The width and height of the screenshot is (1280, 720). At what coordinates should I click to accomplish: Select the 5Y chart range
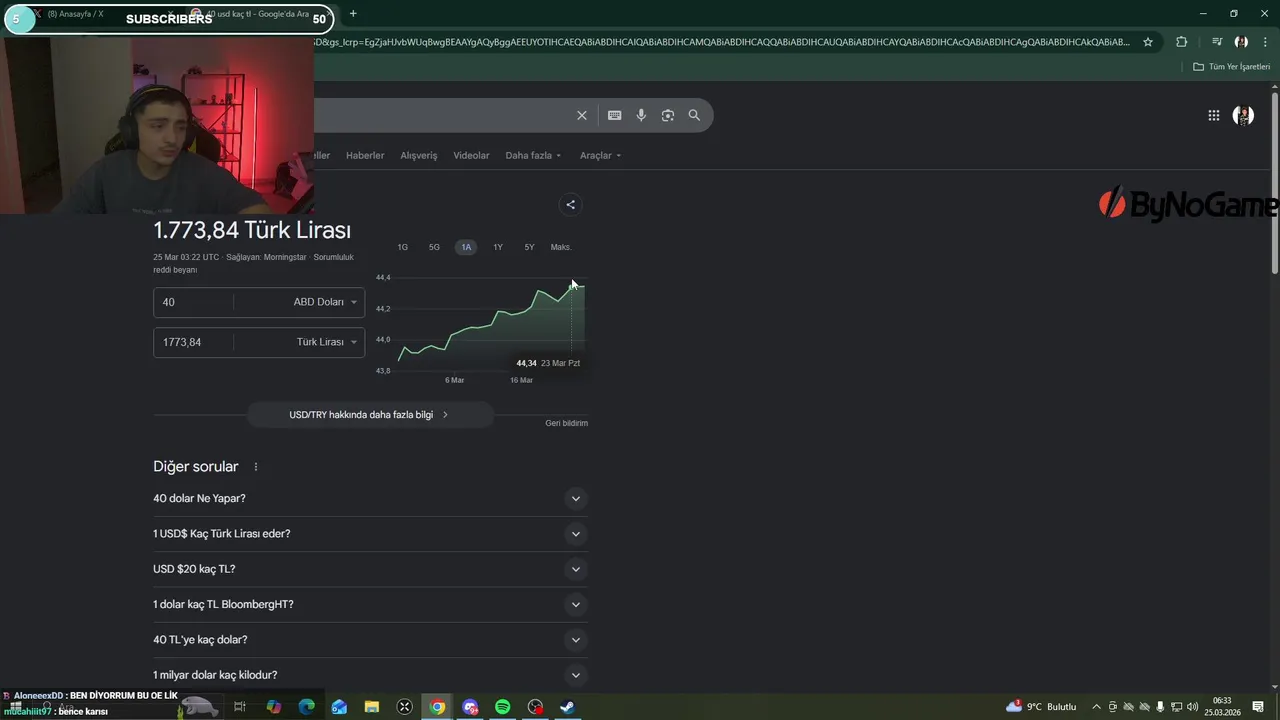(x=530, y=247)
